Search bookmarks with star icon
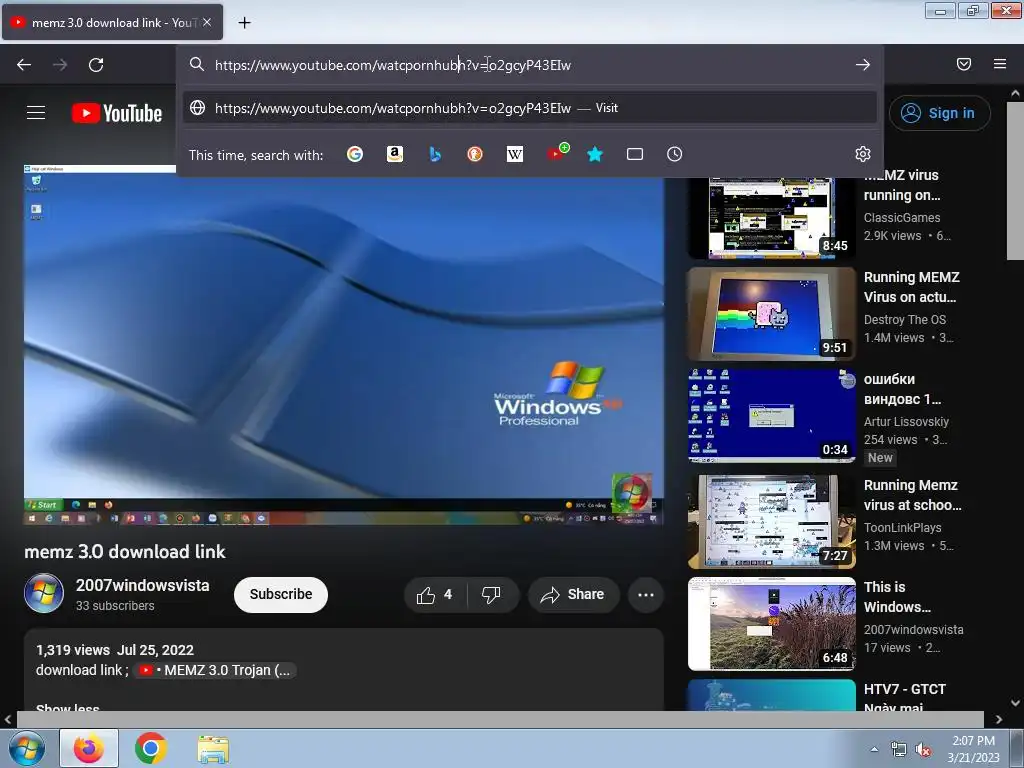 click(x=595, y=154)
